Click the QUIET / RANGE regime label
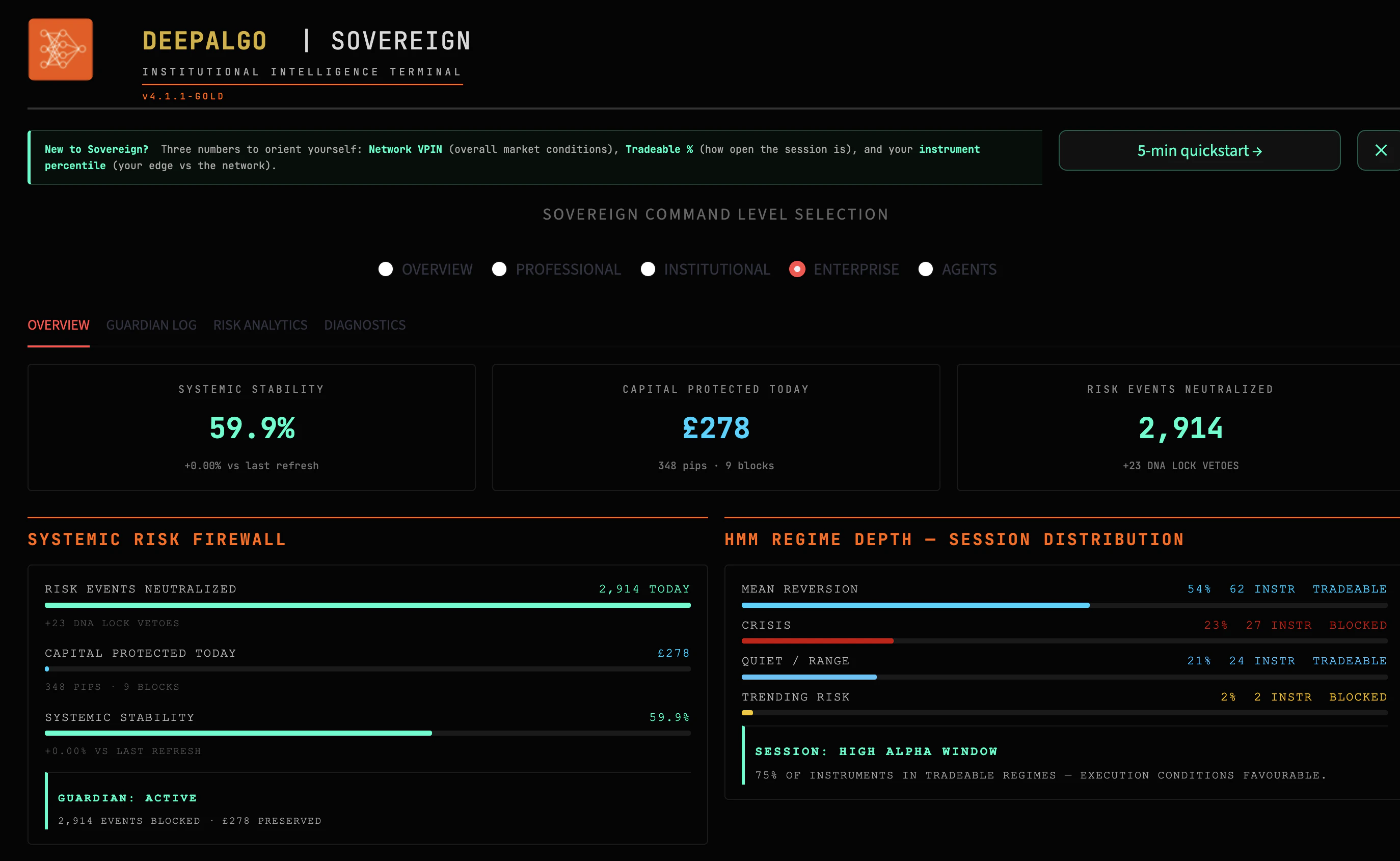 coord(795,661)
